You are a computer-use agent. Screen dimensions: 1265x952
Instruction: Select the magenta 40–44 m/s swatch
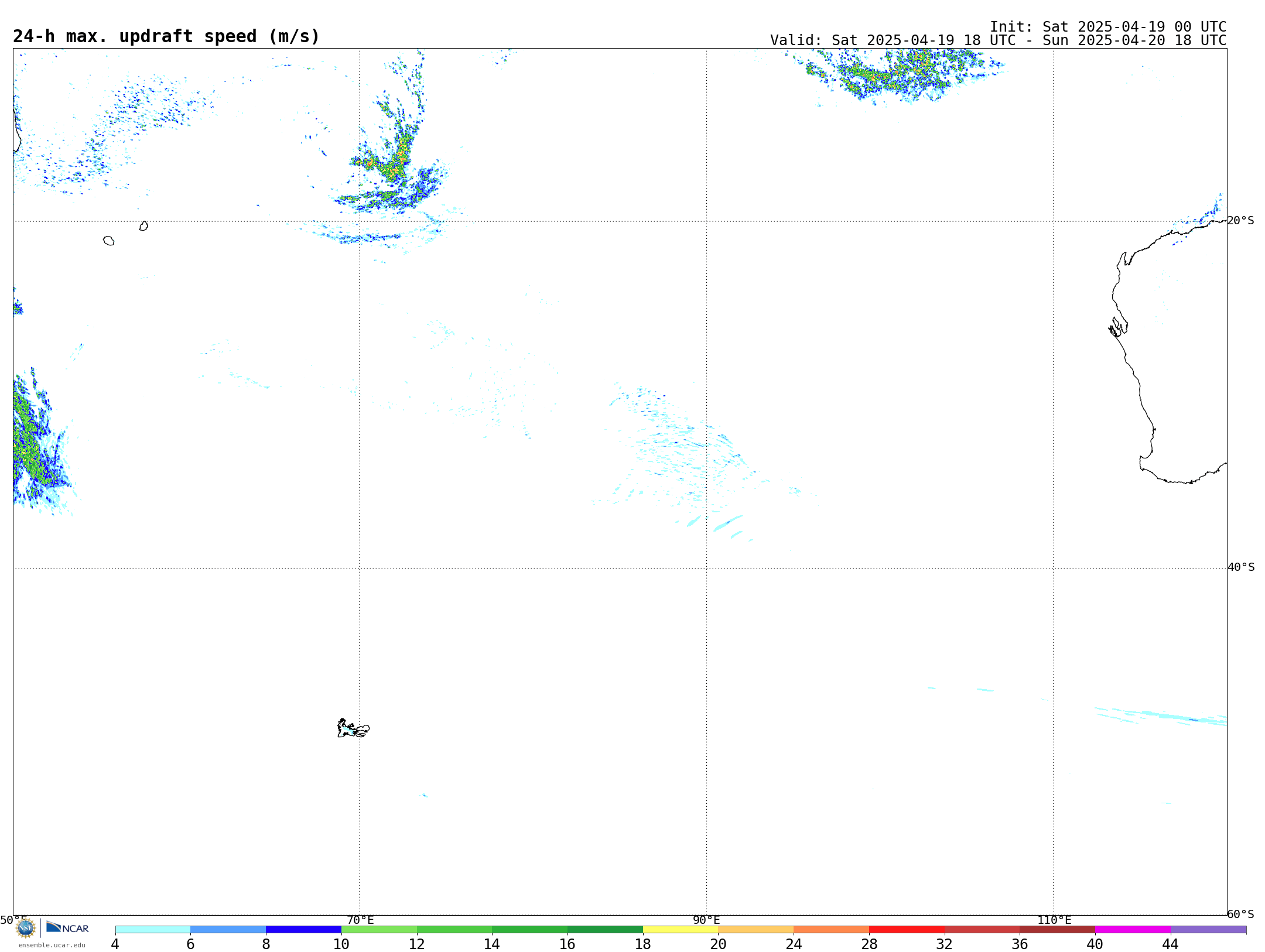(x=1133, y=929)
